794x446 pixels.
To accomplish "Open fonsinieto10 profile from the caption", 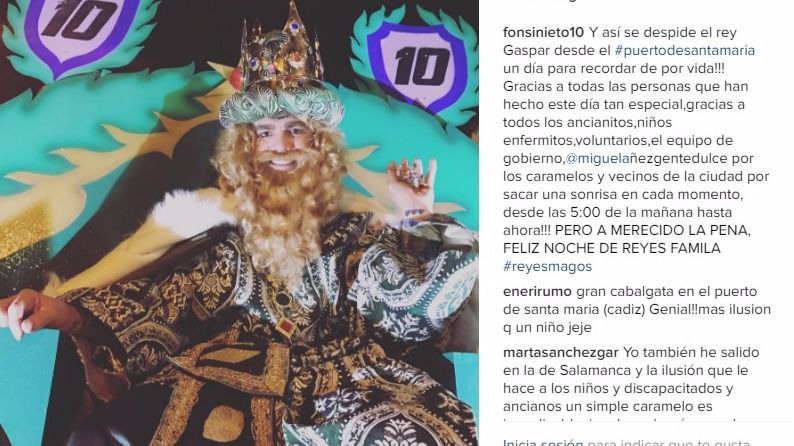I will pos(543,32).
